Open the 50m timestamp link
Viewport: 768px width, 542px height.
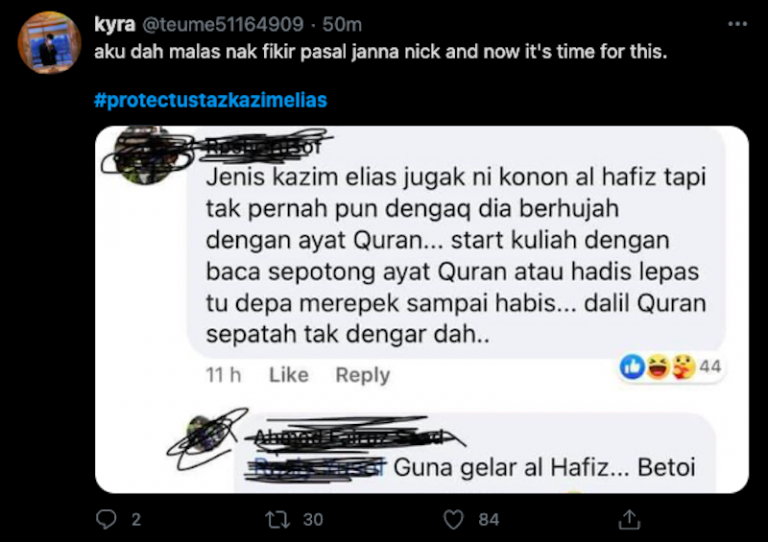click(x=342, y=24)
